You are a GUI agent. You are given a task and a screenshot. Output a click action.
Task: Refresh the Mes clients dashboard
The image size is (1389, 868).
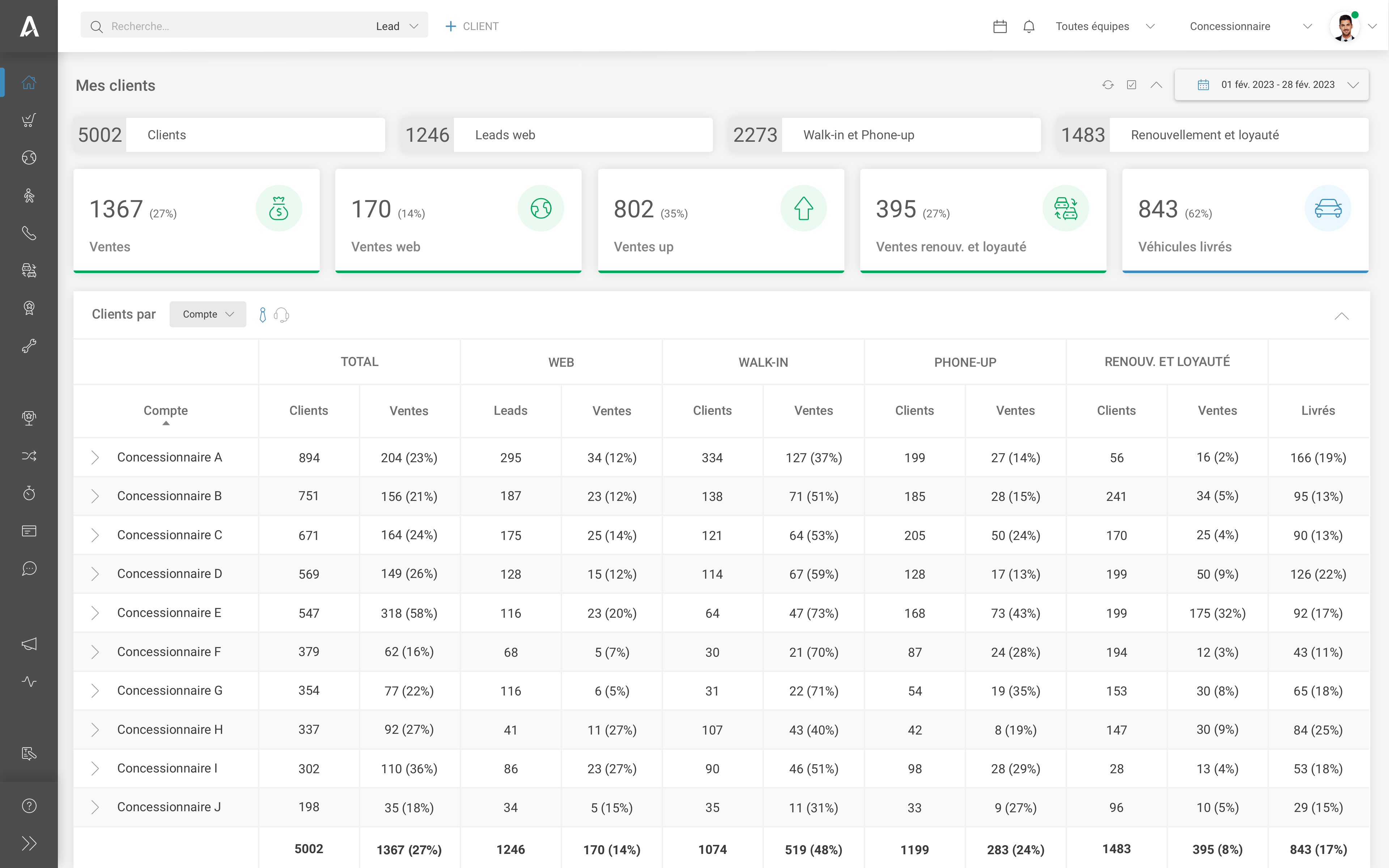point(1108,85)
